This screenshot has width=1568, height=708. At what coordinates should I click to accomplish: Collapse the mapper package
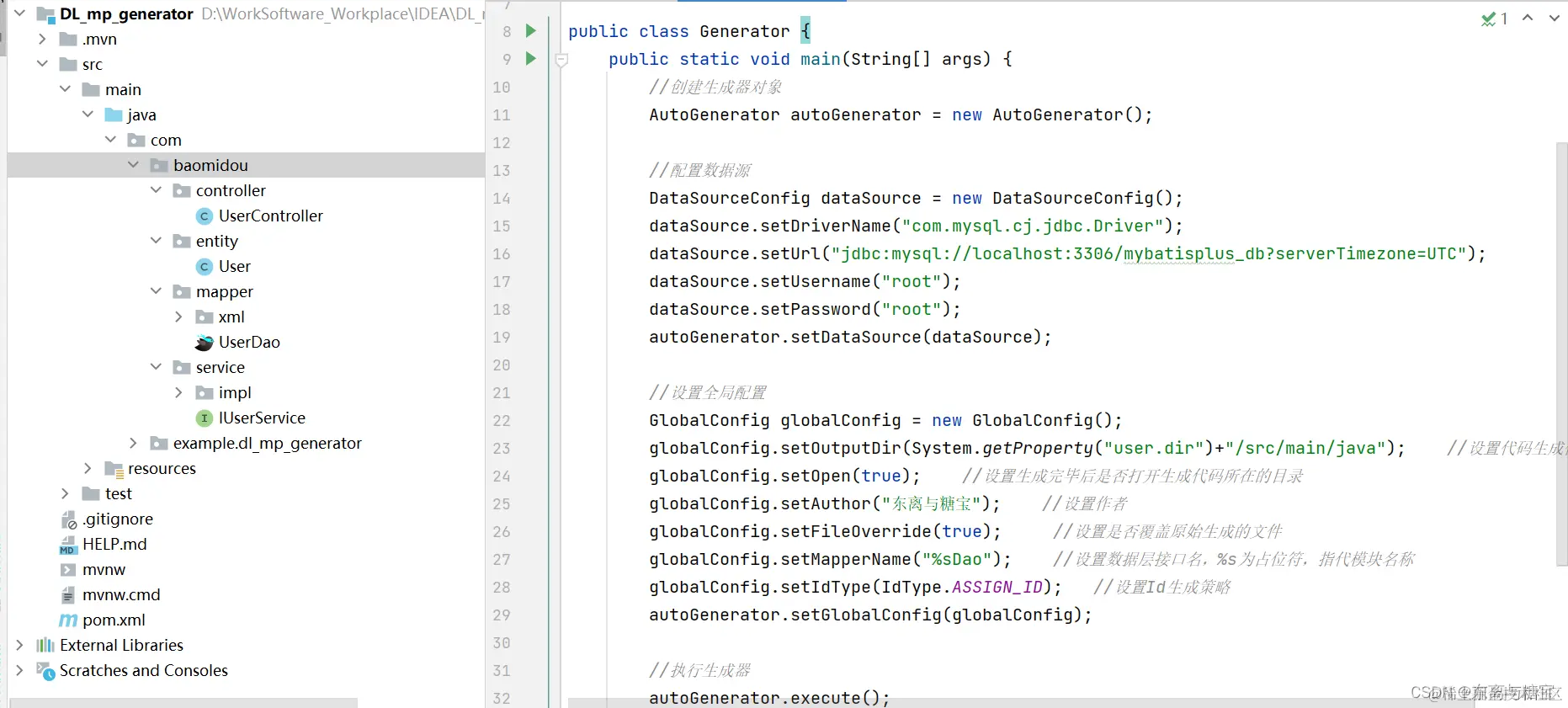click(156, 291)
